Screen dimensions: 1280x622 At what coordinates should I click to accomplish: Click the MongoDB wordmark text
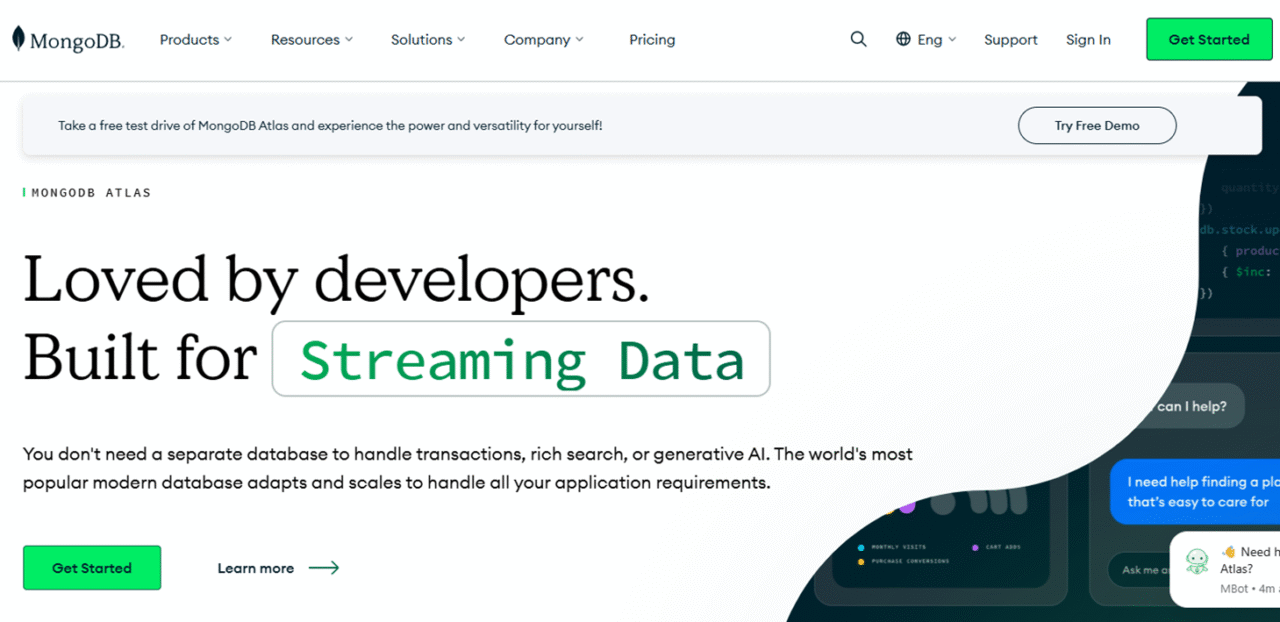(77, 41)
